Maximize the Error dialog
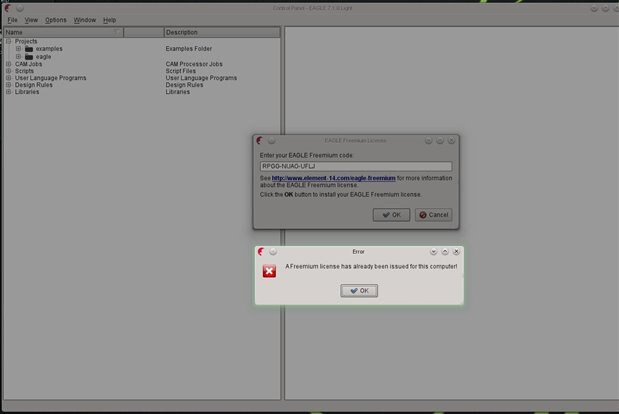This screenshot has height=414, width=619. click(x=445, y=251)
